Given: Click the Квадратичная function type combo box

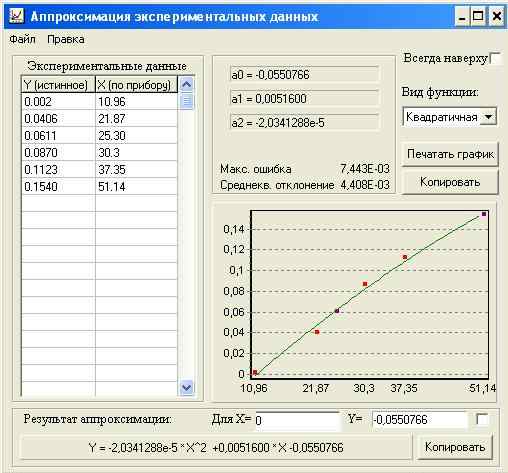Looking at the screenshot, I should click(x=449, y=117).
